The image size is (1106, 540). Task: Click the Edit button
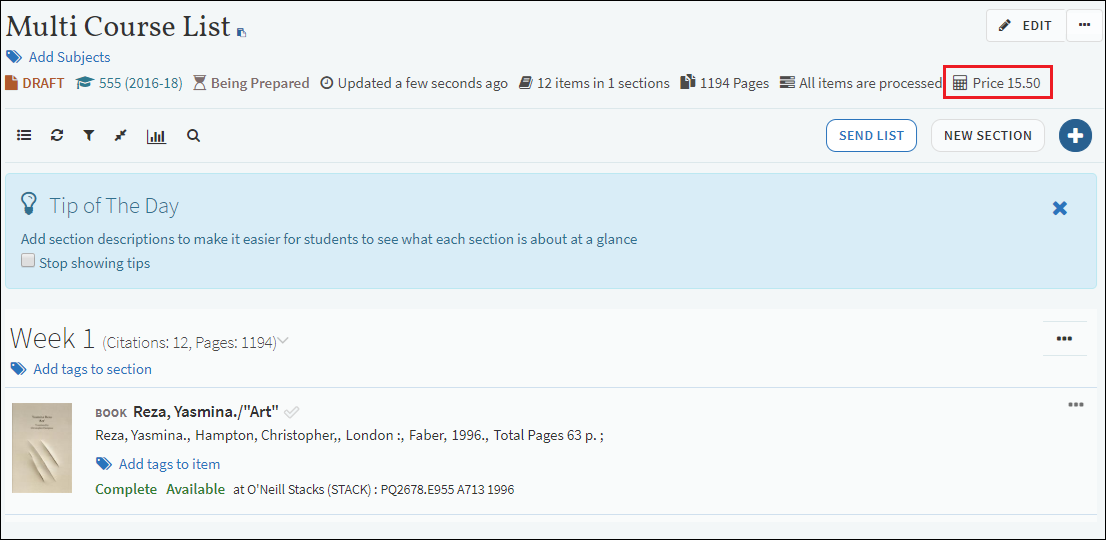click(1026, 26)
